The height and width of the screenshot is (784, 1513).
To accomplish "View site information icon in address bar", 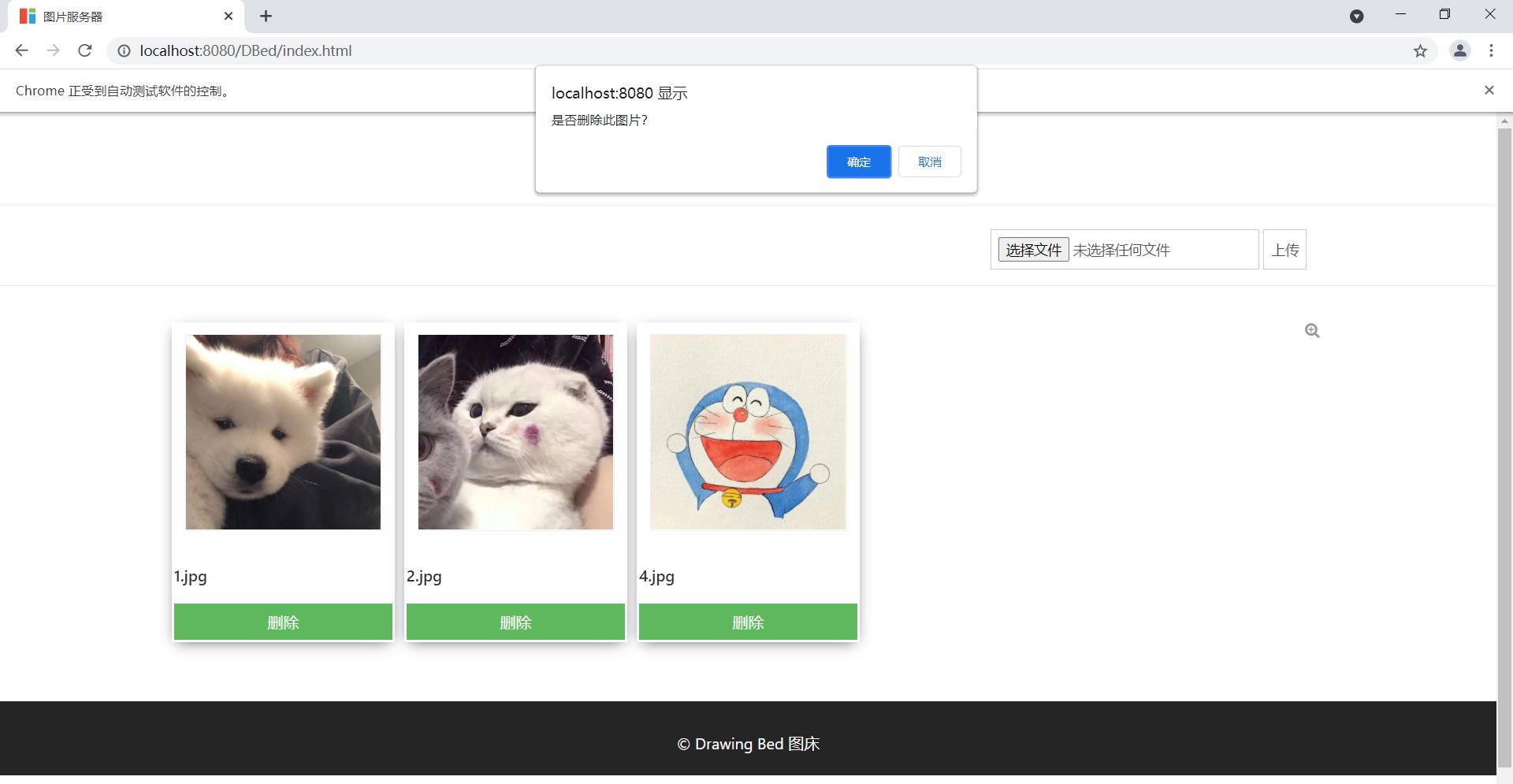I will point(124,50).
